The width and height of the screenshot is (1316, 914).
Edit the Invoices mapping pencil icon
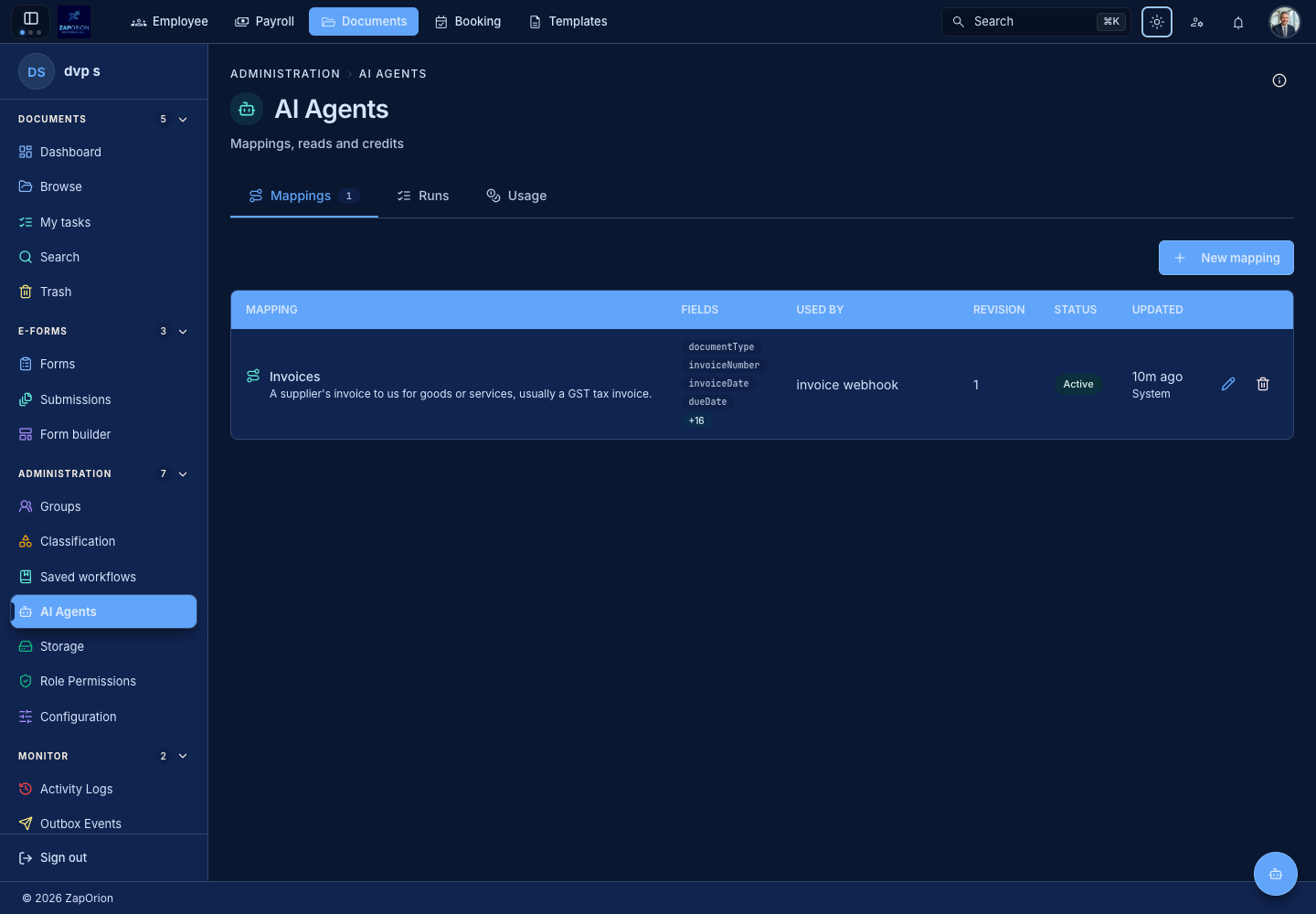(1228, 384)
